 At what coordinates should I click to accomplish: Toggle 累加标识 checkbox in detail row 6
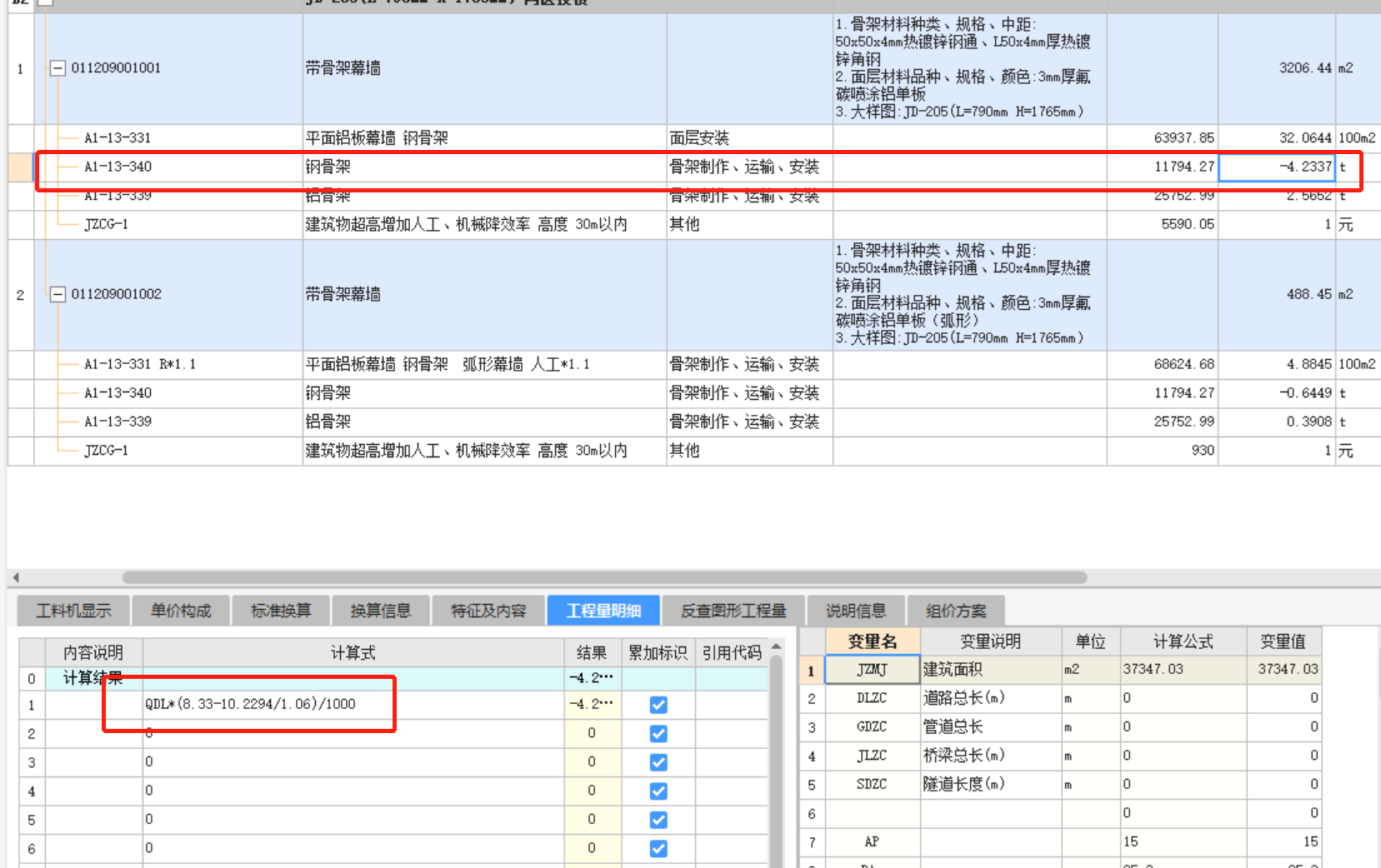[x=658, y=848]
